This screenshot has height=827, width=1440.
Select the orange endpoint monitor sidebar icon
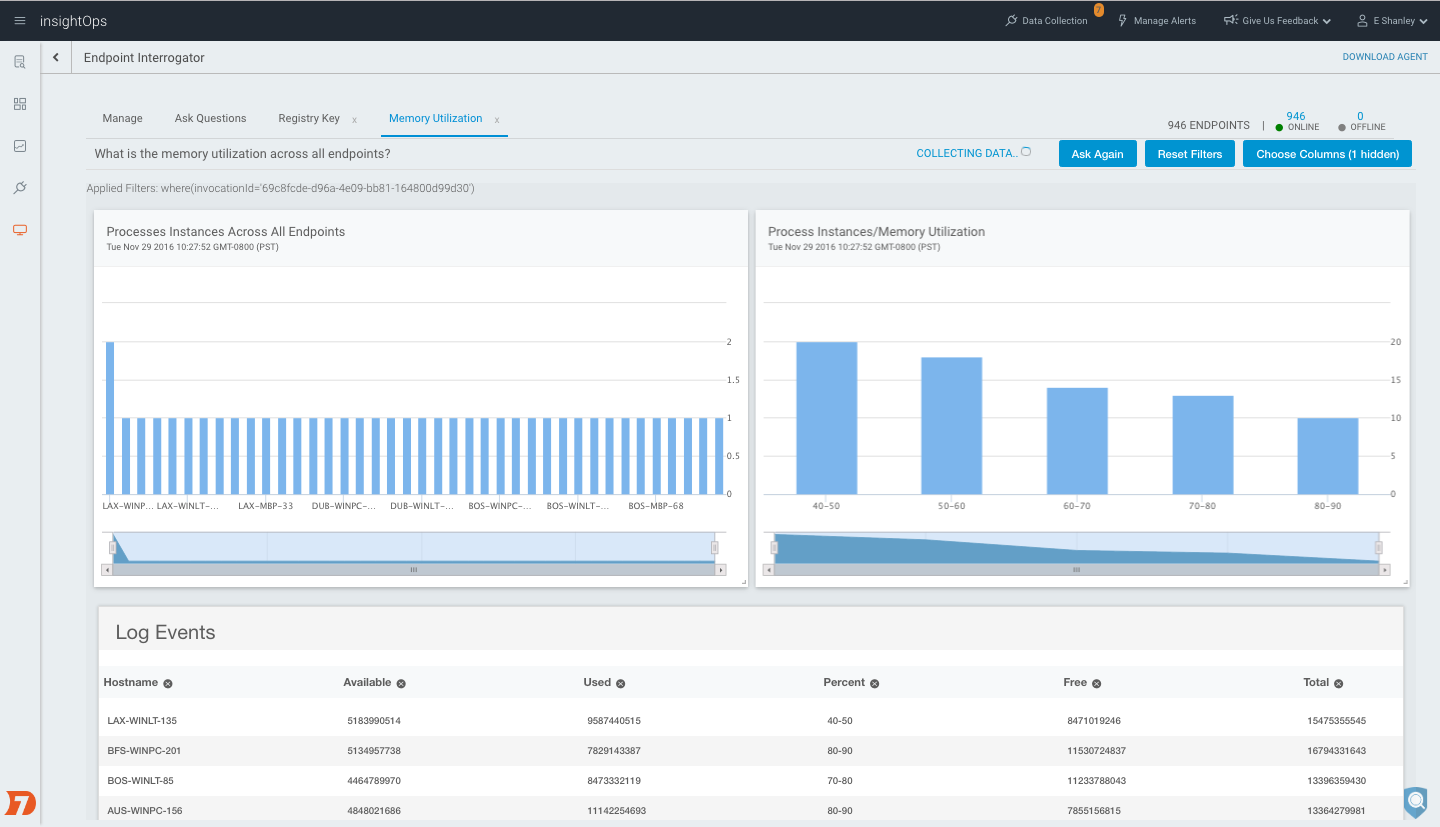point(20,230)
